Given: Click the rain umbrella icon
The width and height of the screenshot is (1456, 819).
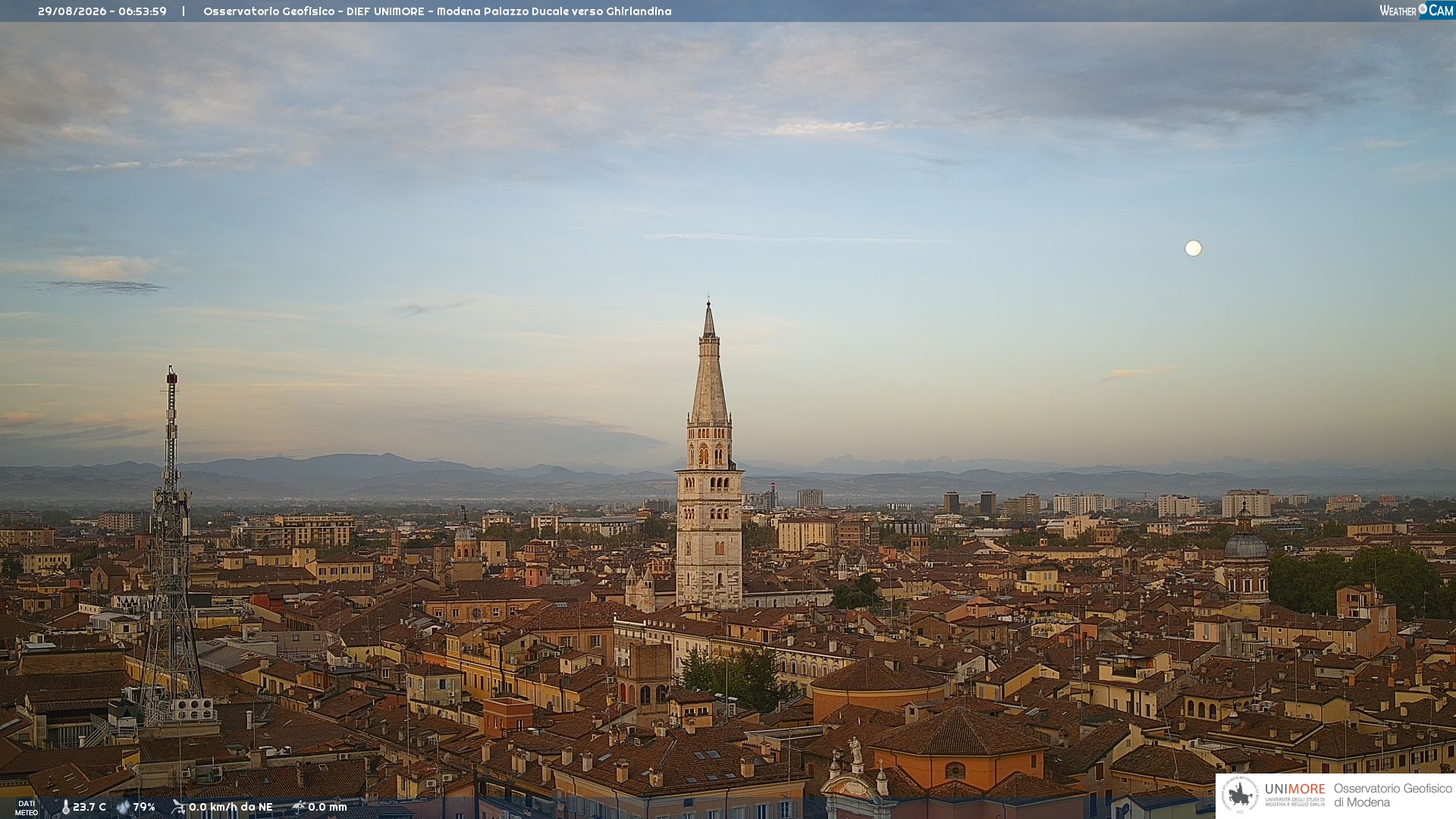Looking at the screenshot, I should click(298, 808).
